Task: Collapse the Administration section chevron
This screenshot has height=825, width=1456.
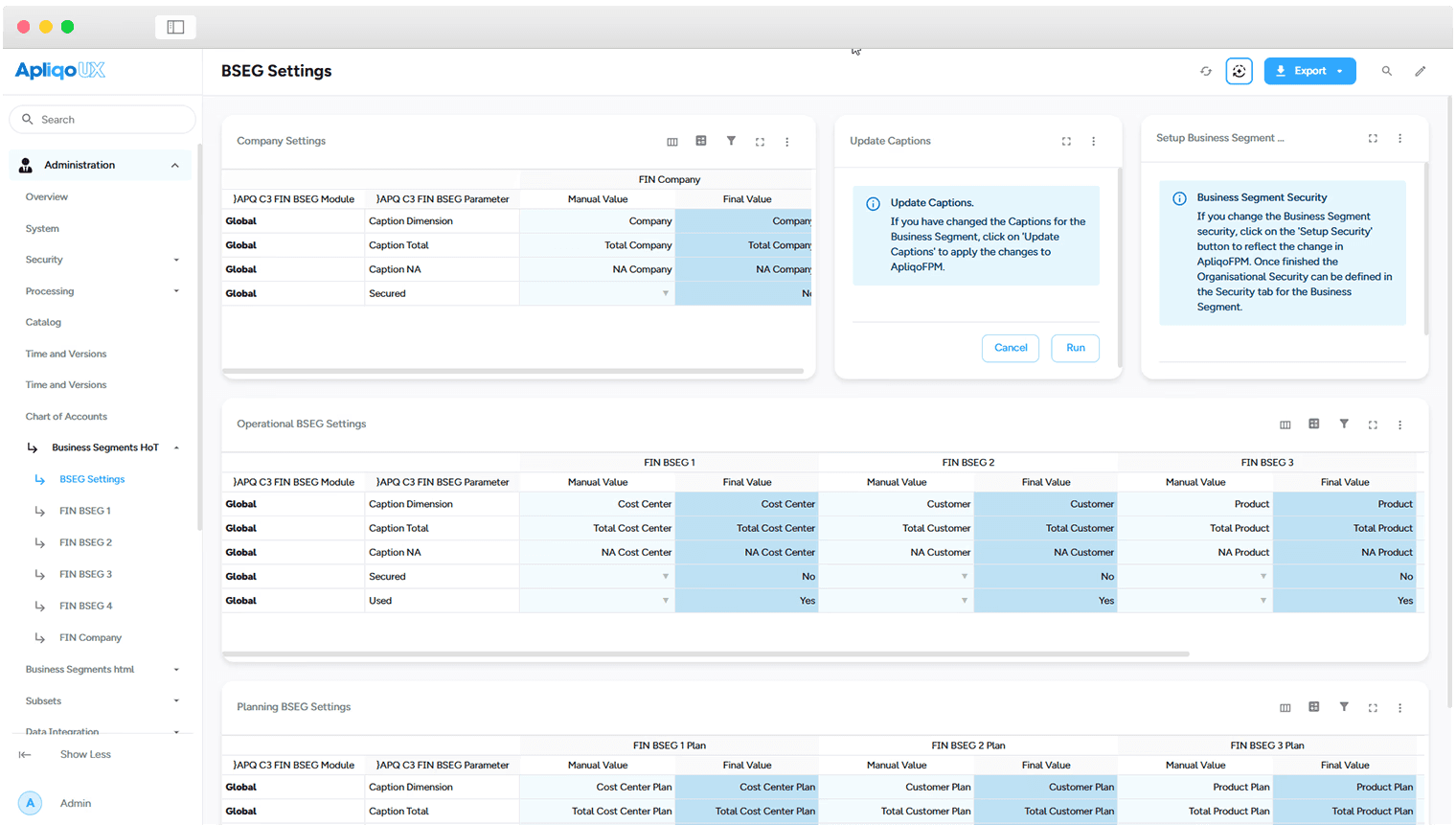Action: [175, 165]
